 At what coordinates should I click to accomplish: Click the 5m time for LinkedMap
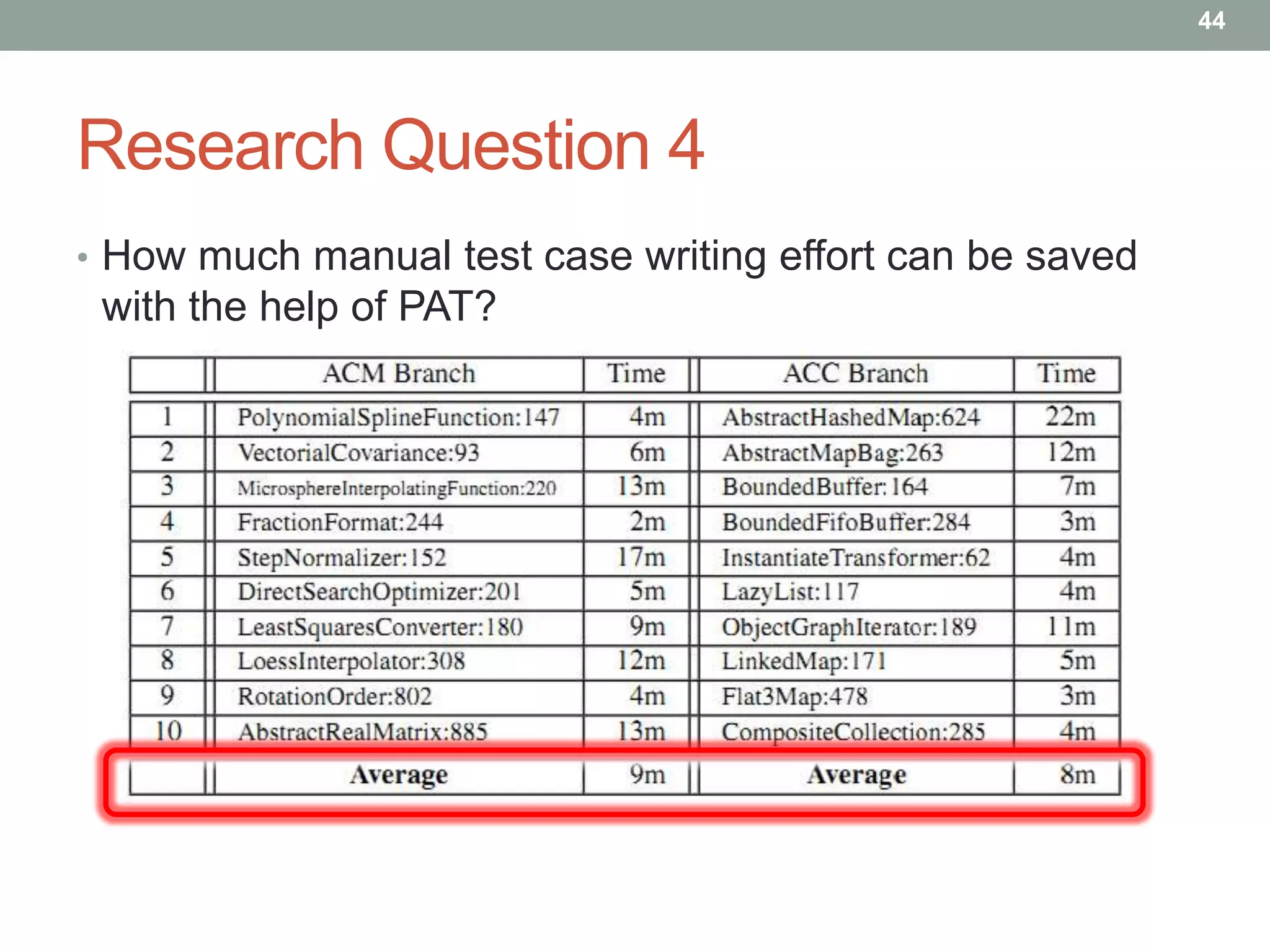[x=1077, y=661]
